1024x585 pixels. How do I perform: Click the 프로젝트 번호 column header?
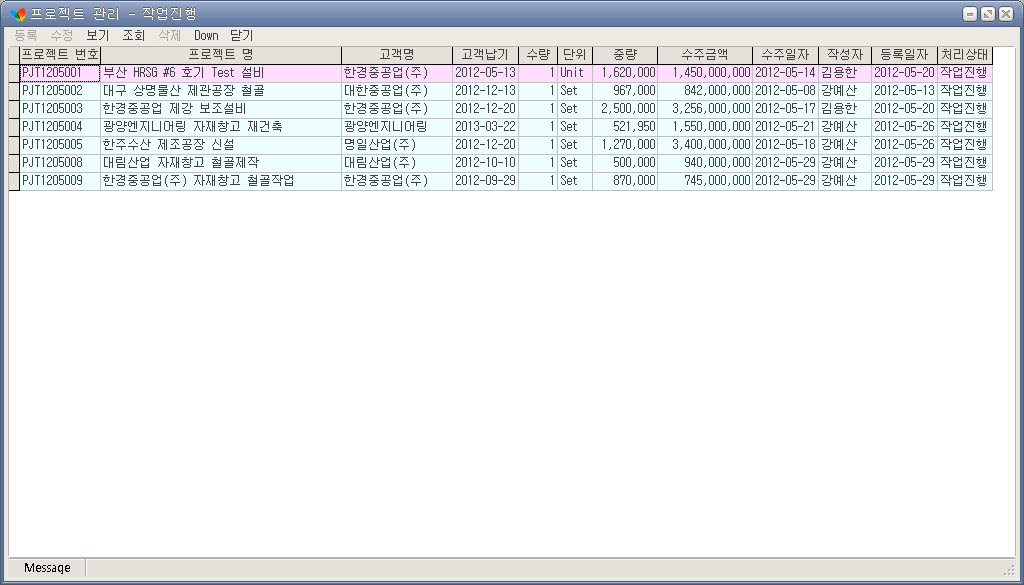[60, 55]
